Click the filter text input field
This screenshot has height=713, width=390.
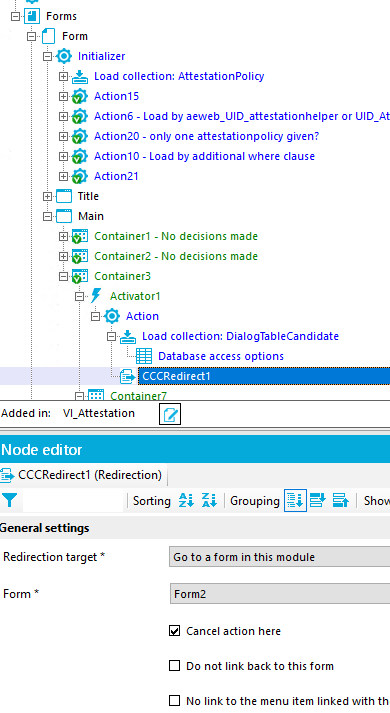click(72, 501)
